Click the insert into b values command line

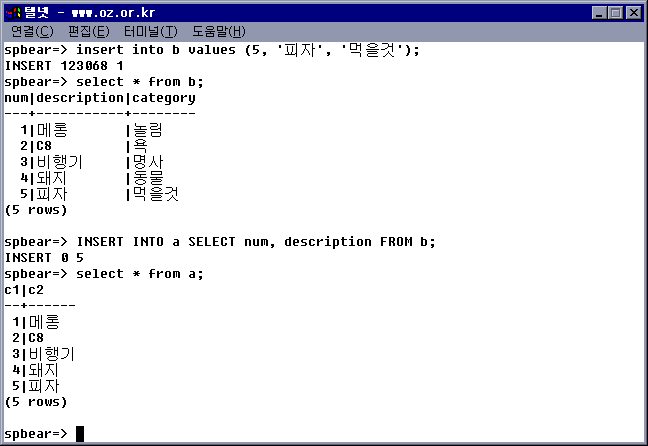(212, 50)
